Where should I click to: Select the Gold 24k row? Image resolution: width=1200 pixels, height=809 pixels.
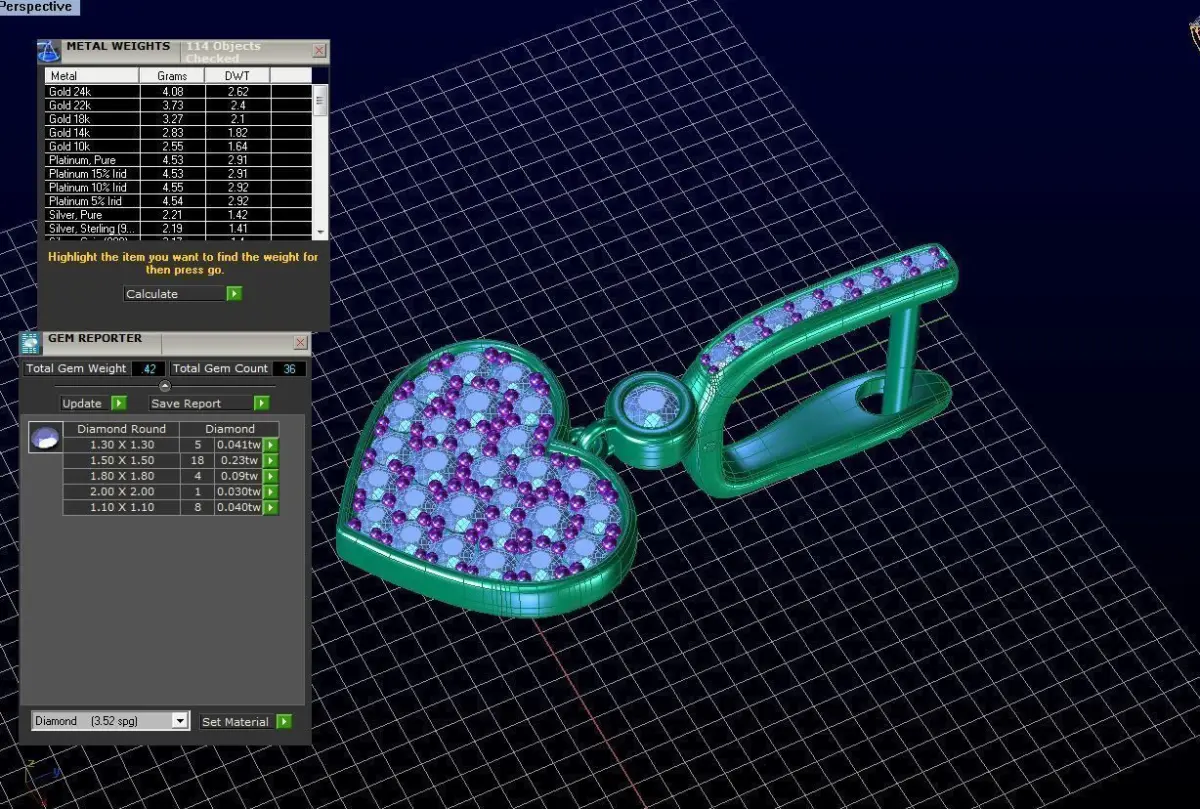click(x=179, y=91)
